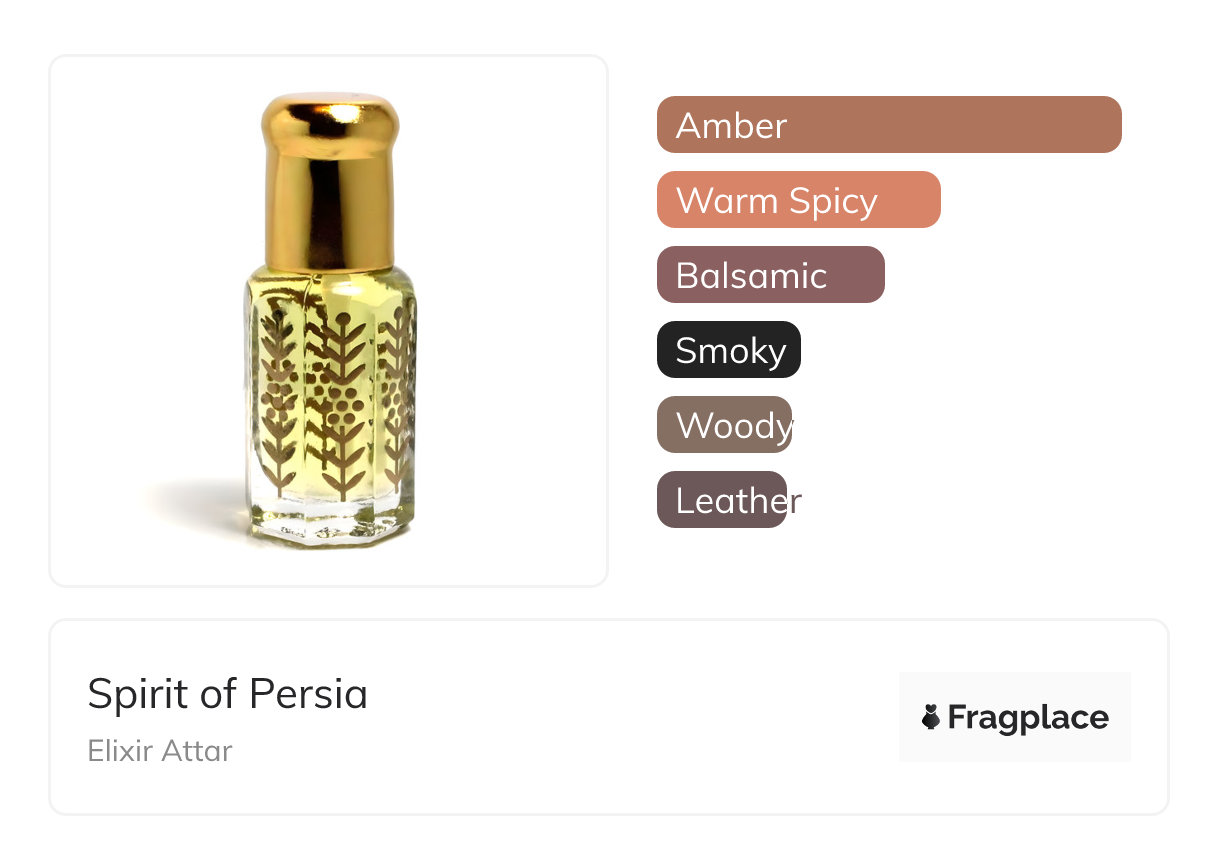
Task: Click the rounded top of the gold cap
Action: pyautogui.click(x=330, y=112)
